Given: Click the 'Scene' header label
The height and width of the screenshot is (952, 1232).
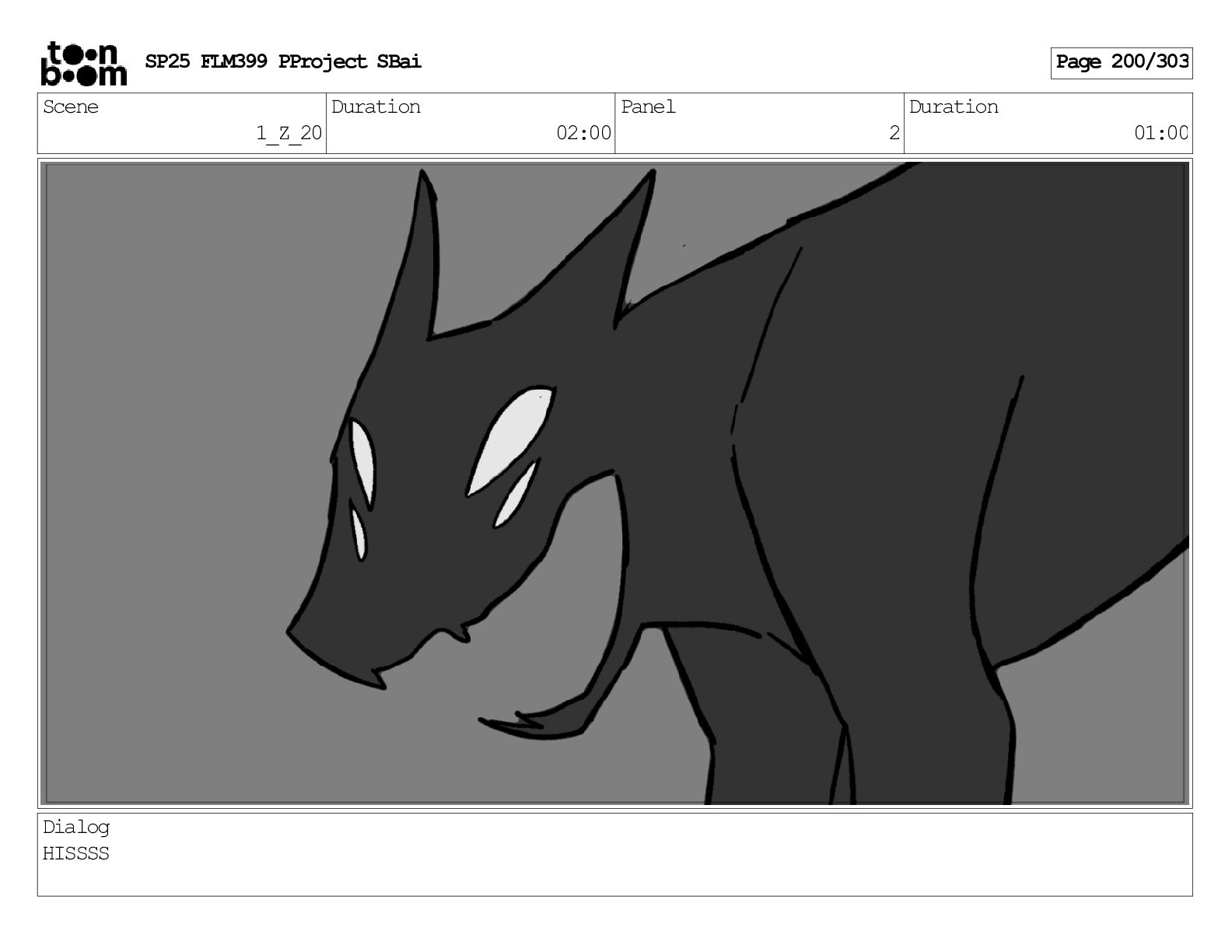Looking at the screenshot, I should (71, 107).
